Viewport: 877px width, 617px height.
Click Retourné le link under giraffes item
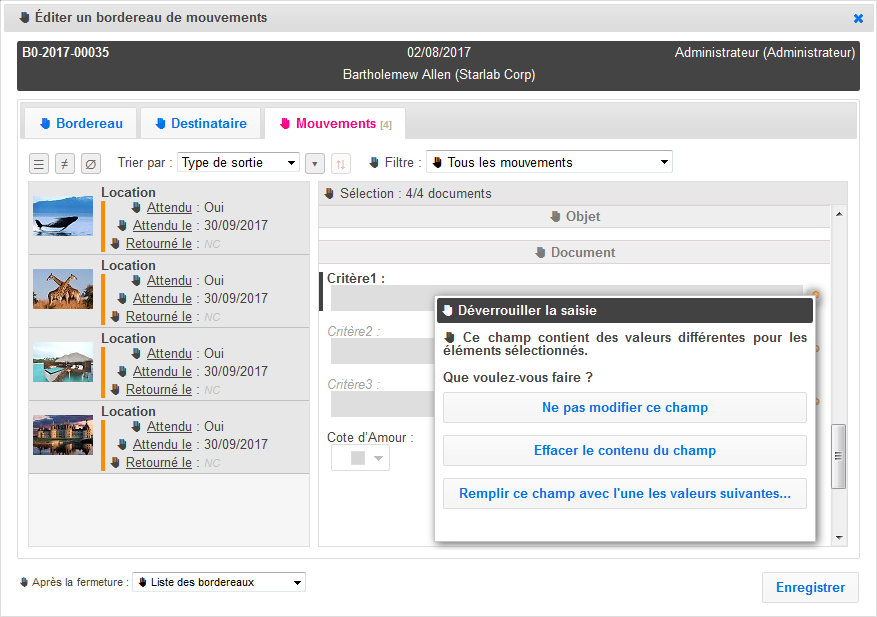click(x=158, y=316)
